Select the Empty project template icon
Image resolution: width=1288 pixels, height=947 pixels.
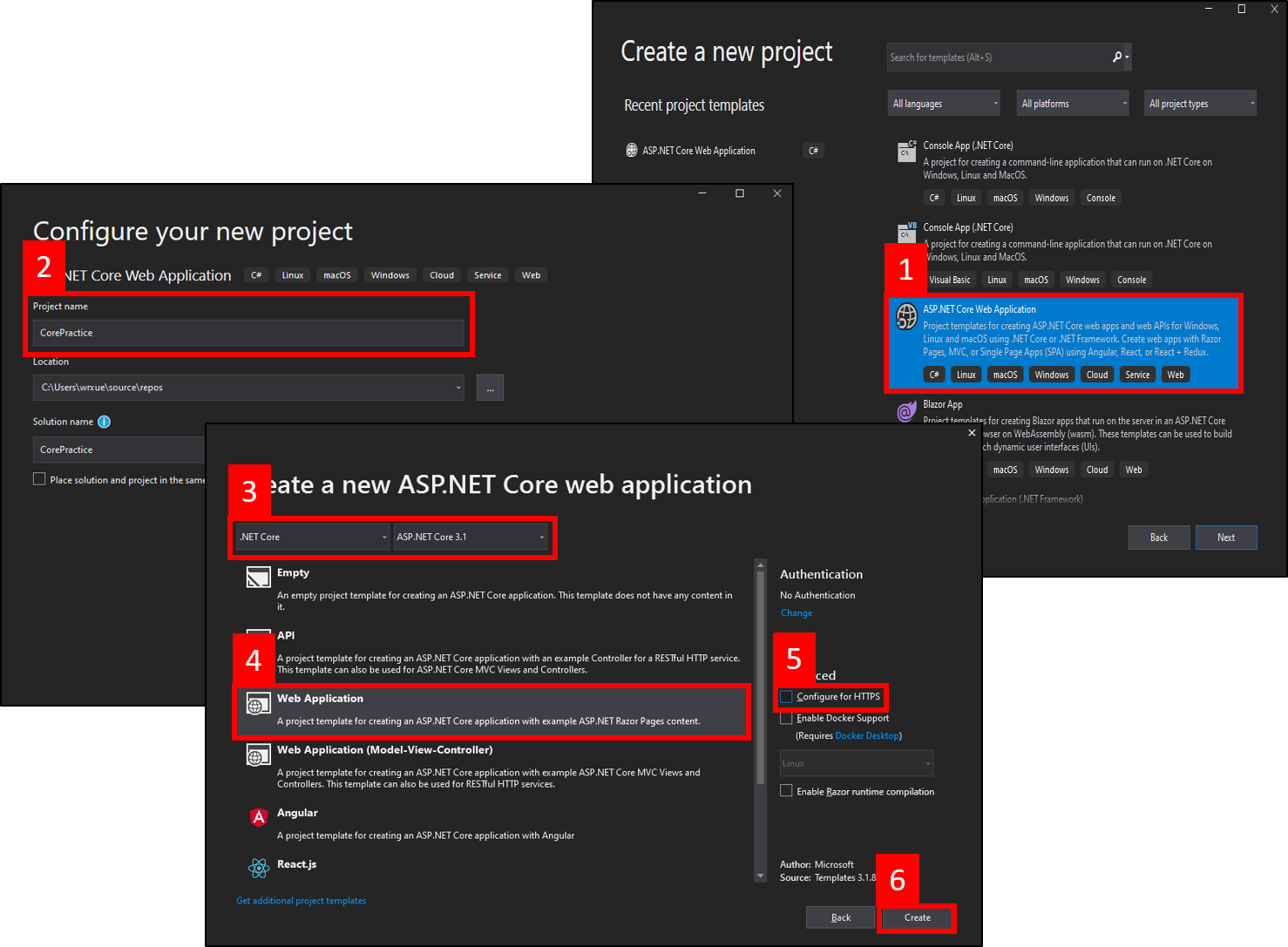(258, 577)
